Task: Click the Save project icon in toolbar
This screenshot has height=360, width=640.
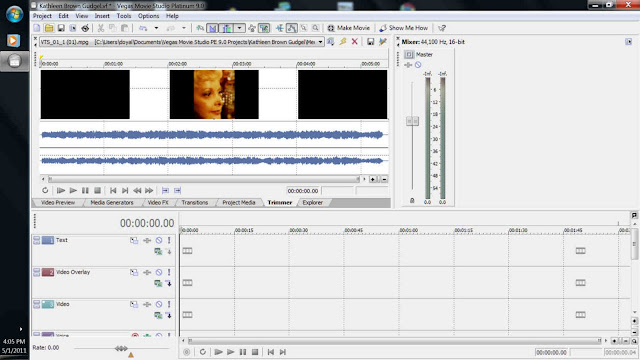Action: point(61,28)
